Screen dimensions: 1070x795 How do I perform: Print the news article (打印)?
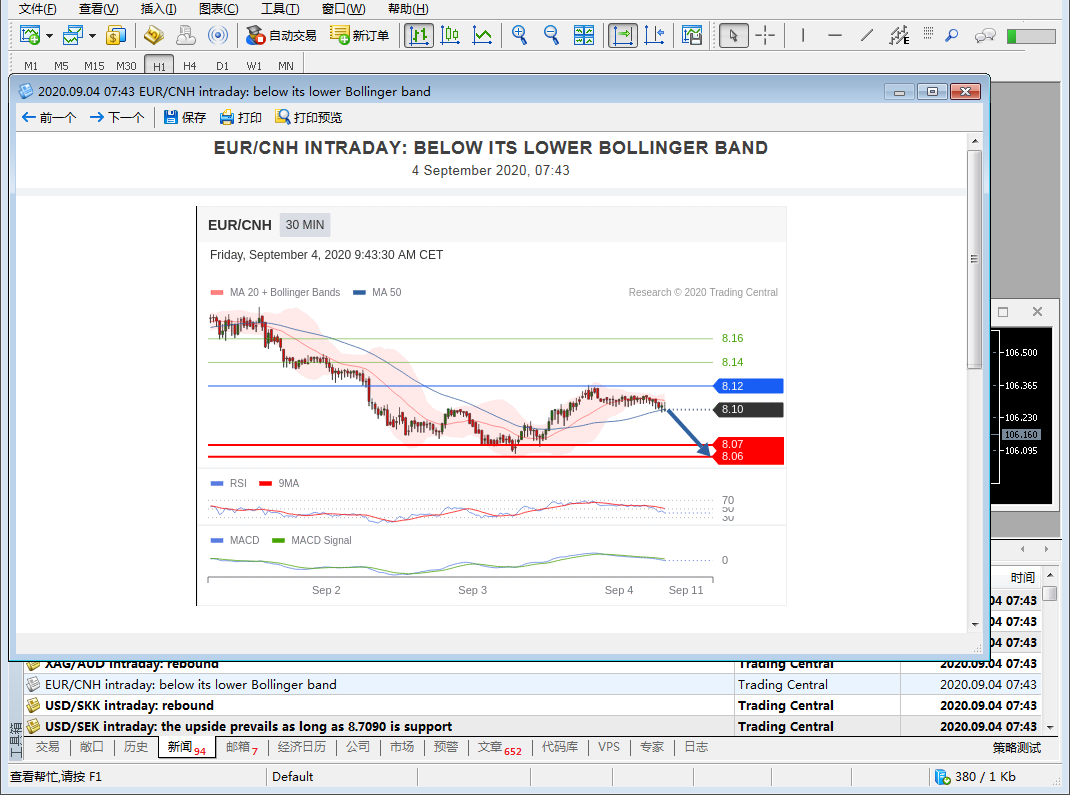pyautogui.click(x=240, y=117)
